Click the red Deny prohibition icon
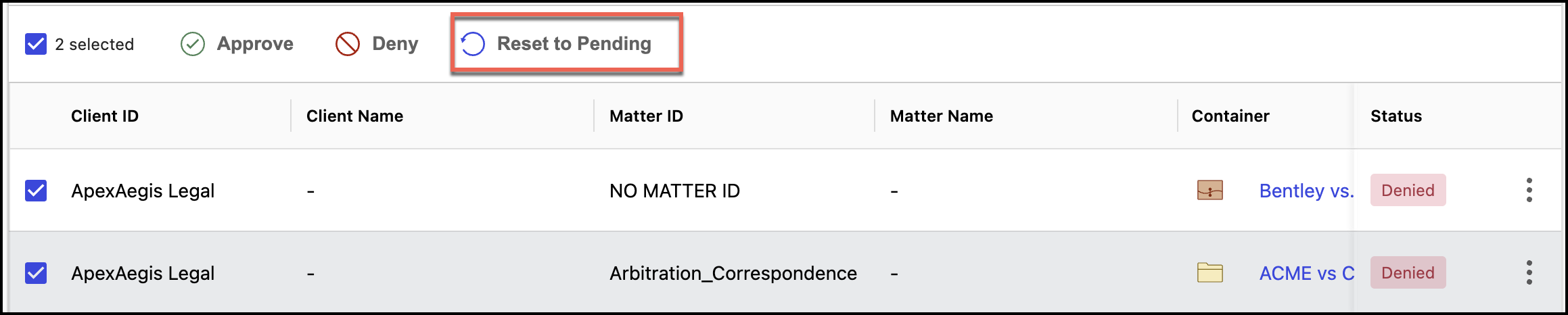 click(x=348, y=45)
